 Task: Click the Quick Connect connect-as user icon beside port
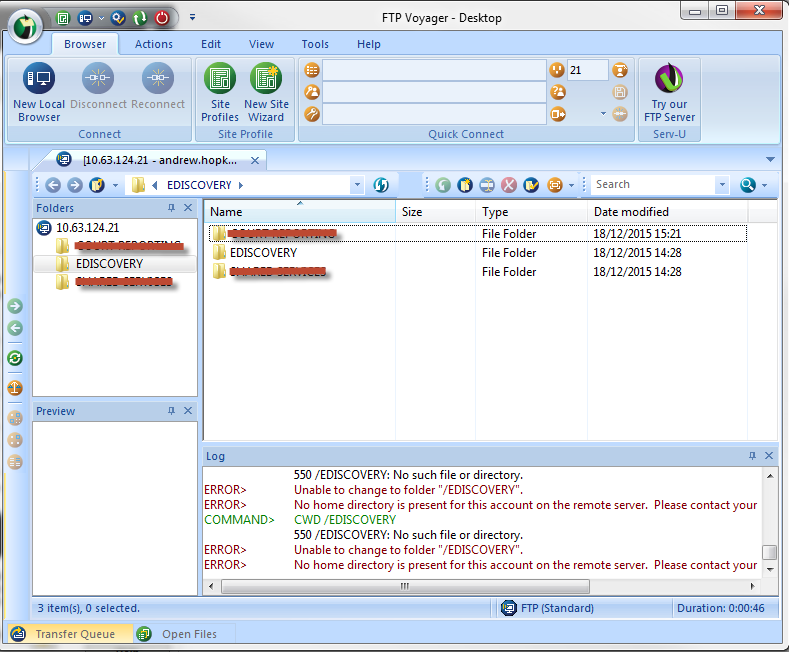pos(620,70)
